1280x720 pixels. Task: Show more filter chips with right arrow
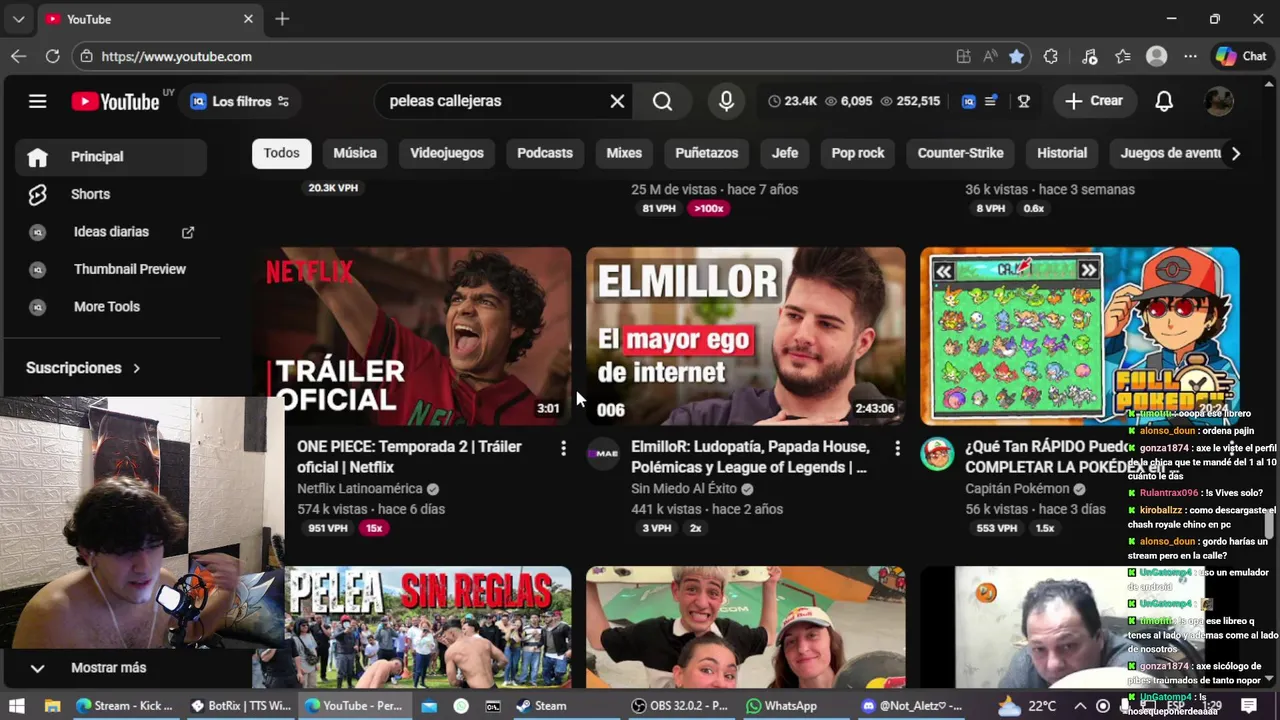point(1235,153)
